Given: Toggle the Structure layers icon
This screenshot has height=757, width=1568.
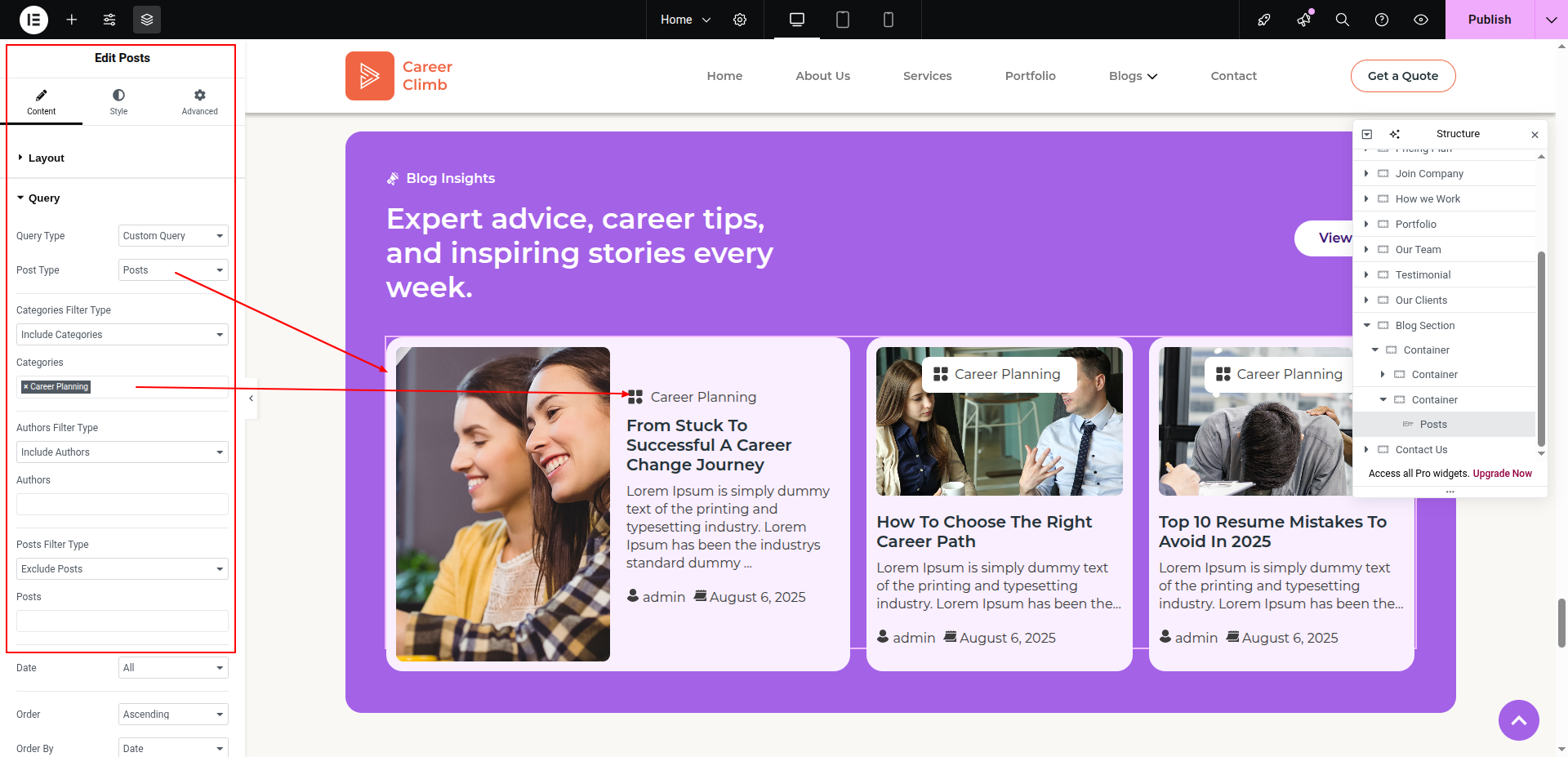Looking at the screenshot, I should click(147, 20).
